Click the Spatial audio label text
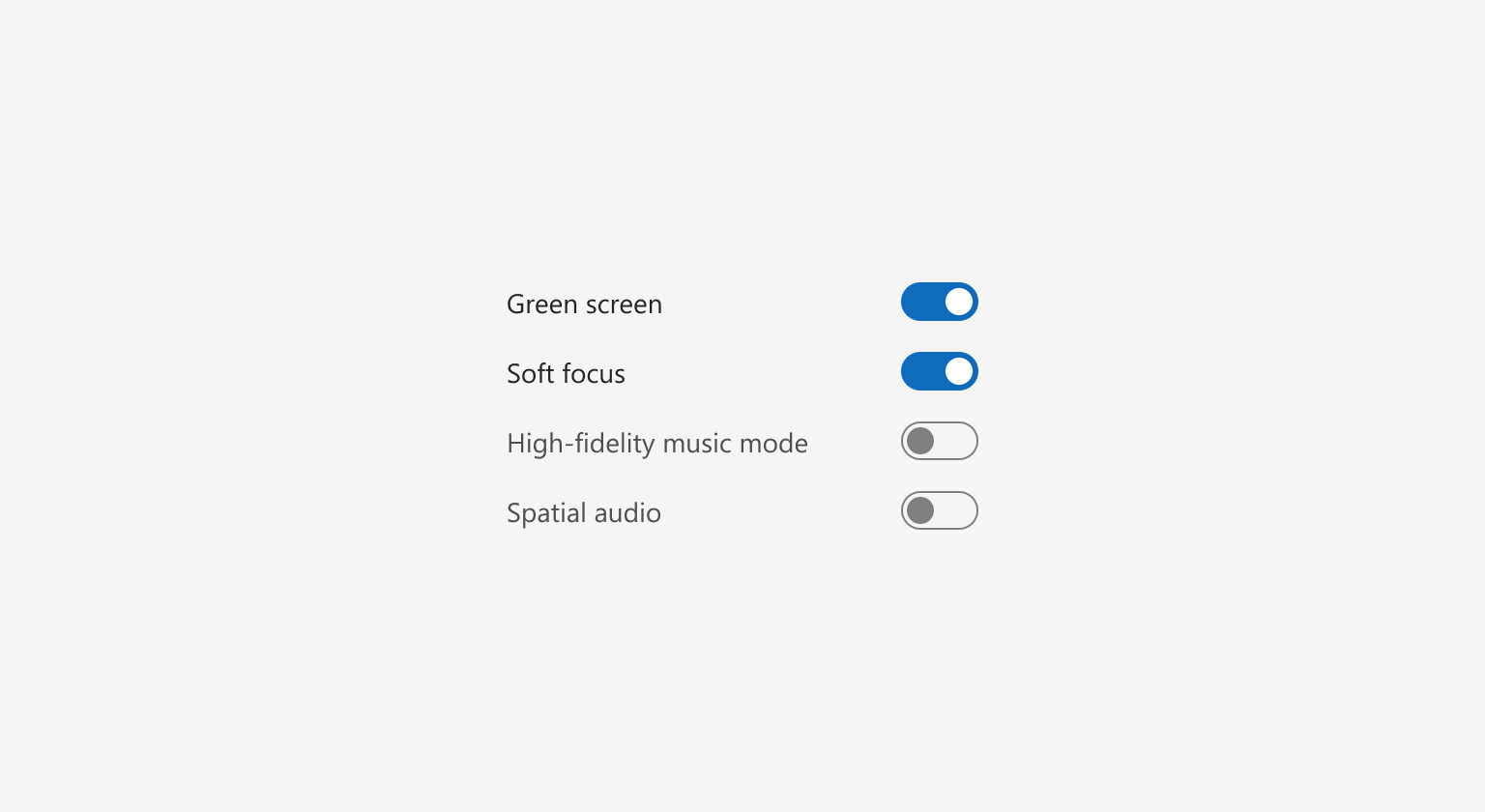 [x=584, y=512]
